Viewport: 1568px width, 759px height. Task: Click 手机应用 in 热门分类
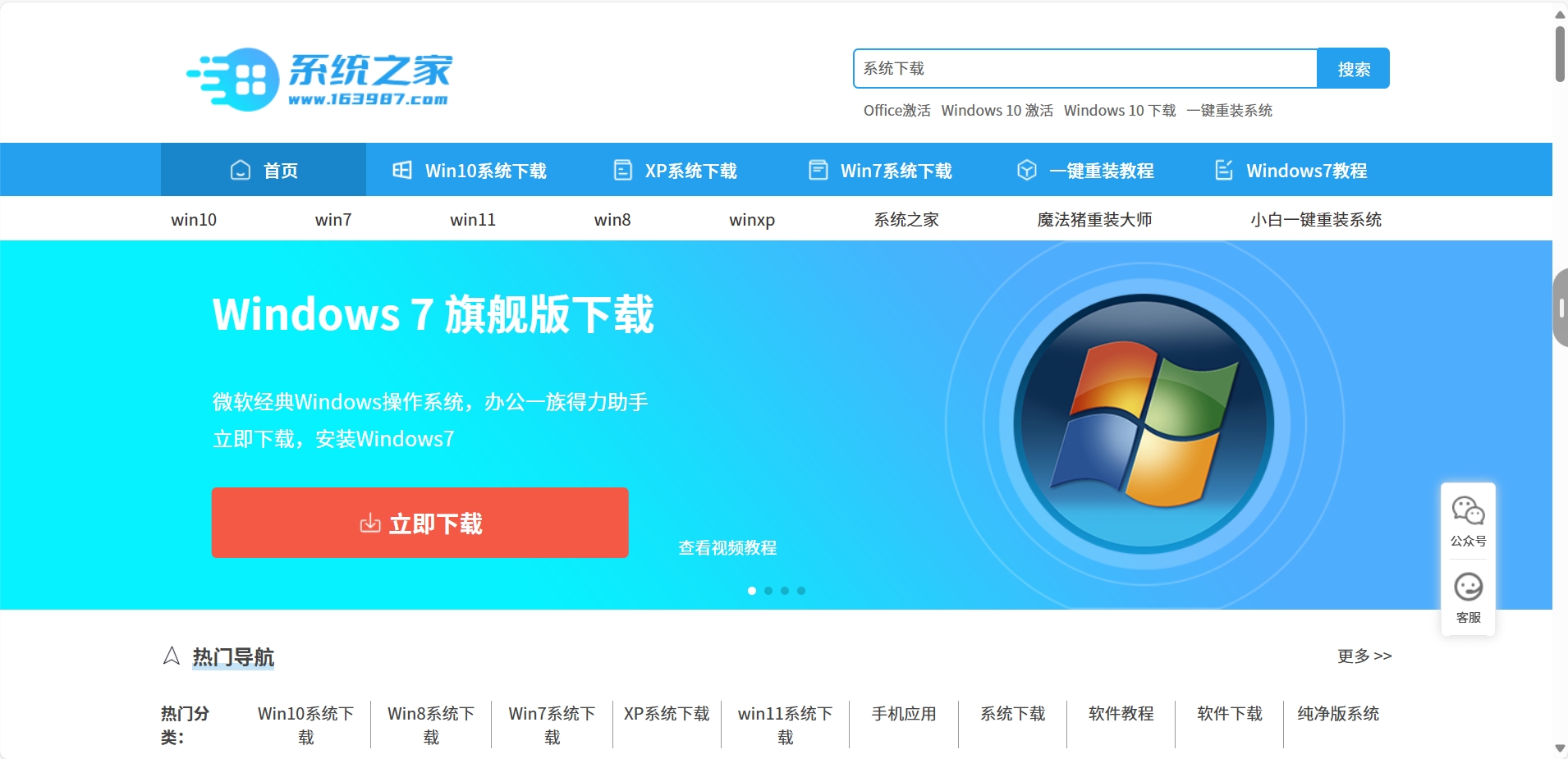(904, 714)
